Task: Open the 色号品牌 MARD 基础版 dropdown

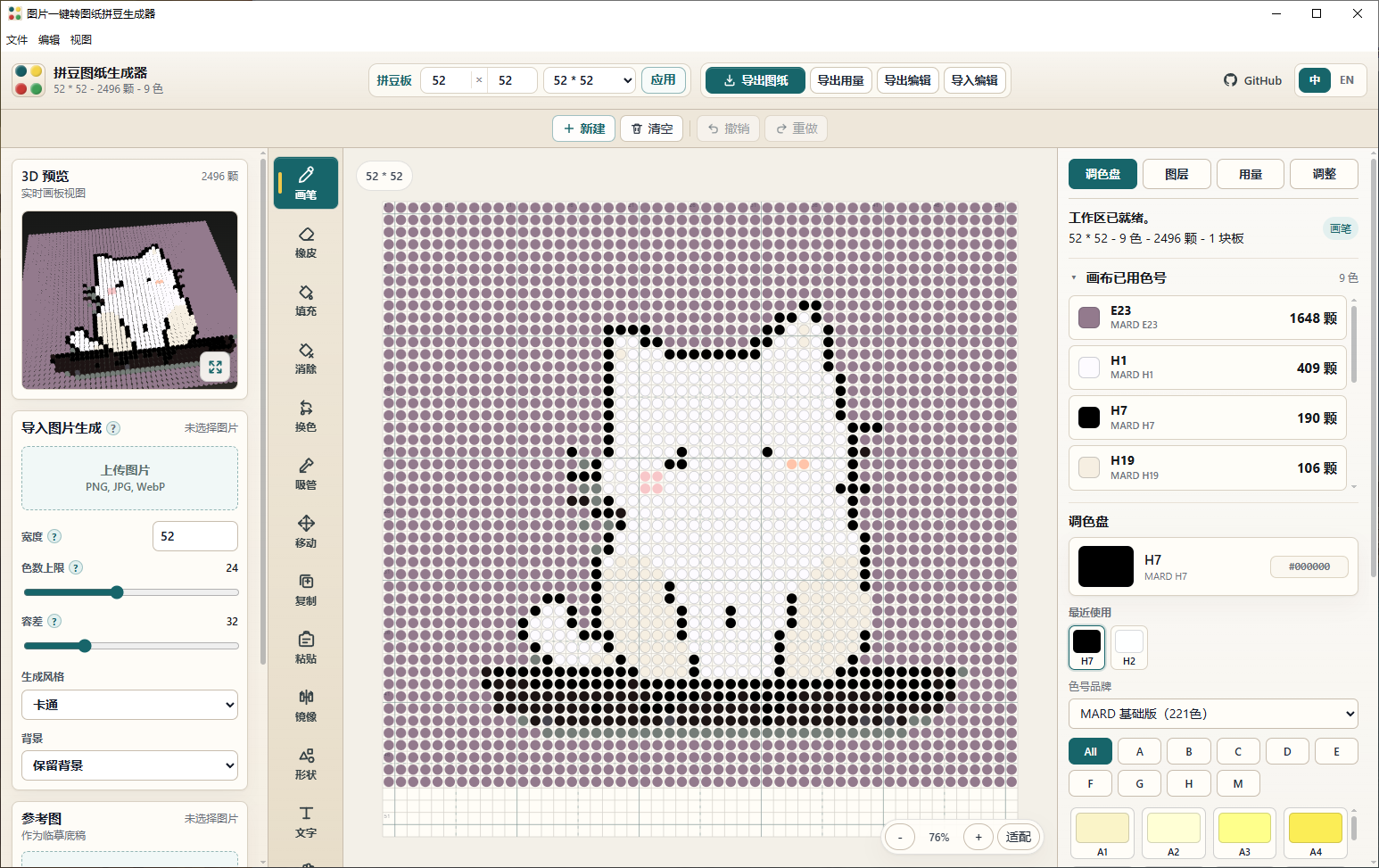Action: click(1213, 714)
